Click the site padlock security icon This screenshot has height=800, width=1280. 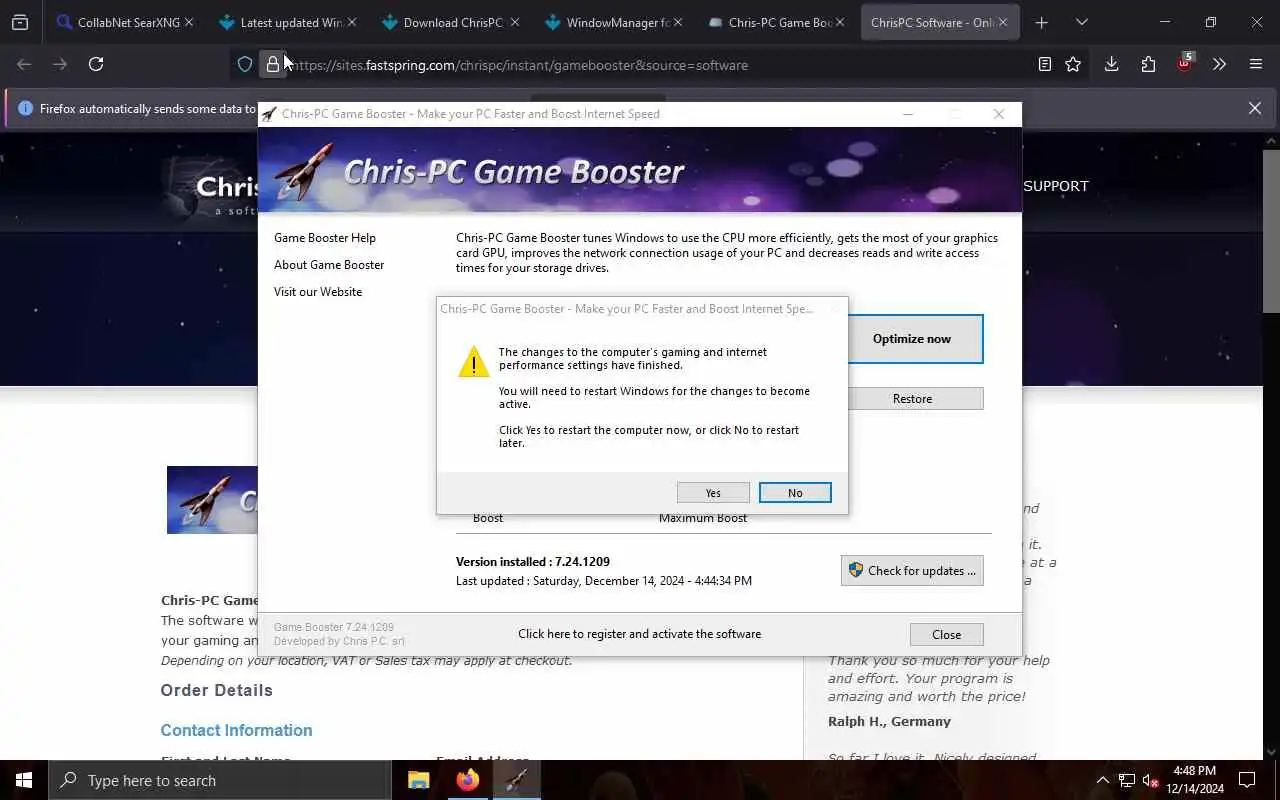[x=272, y=65]
